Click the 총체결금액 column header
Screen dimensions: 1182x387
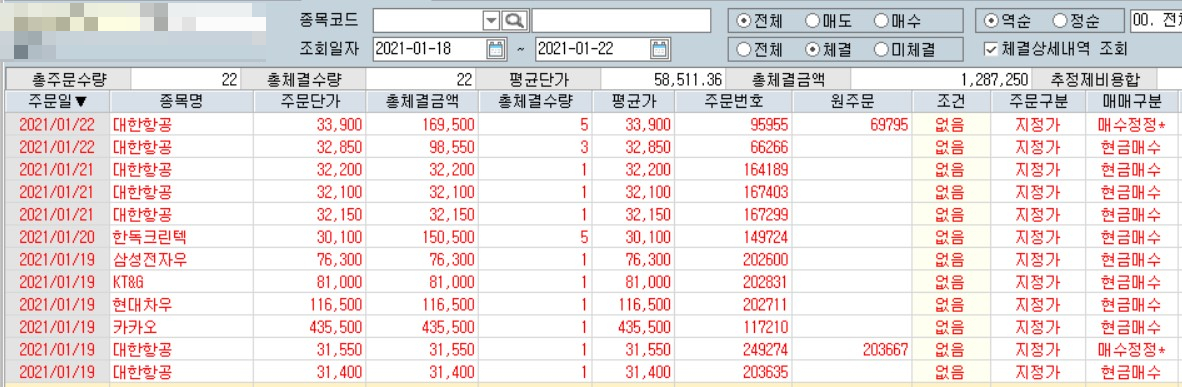tap(421, 102)
